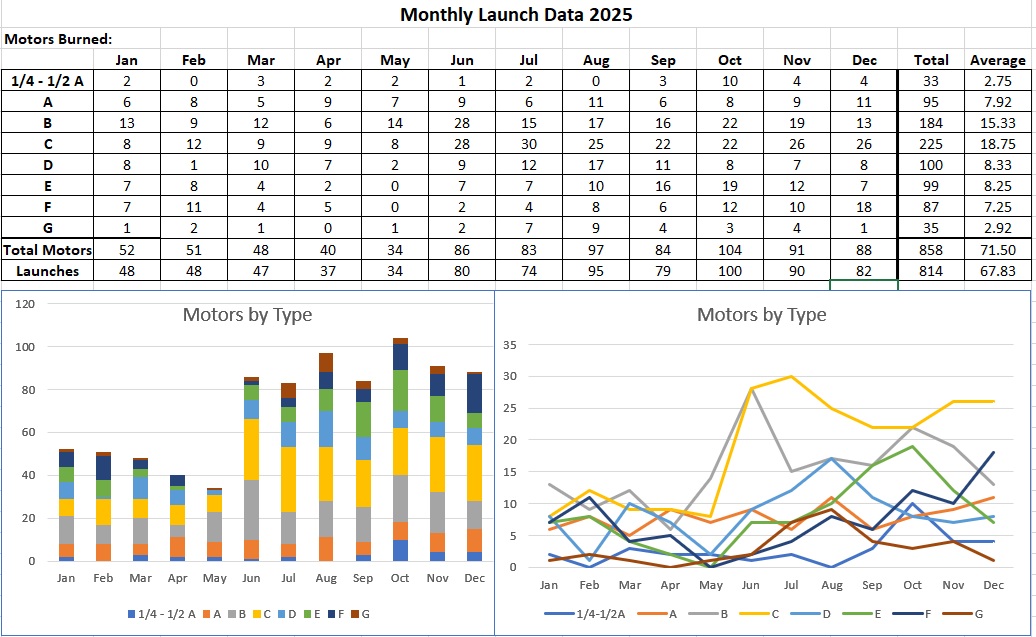Select the 1/4 - 1/2 A row label in the table

tap(48, 81)
